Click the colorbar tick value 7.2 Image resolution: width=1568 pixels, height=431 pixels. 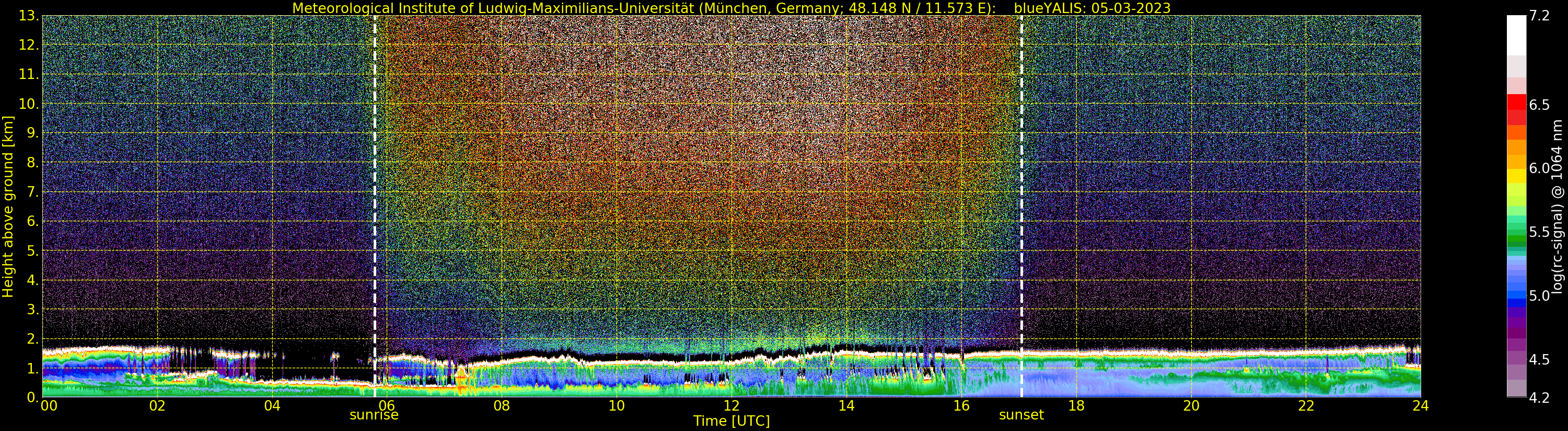(1538, 16)
